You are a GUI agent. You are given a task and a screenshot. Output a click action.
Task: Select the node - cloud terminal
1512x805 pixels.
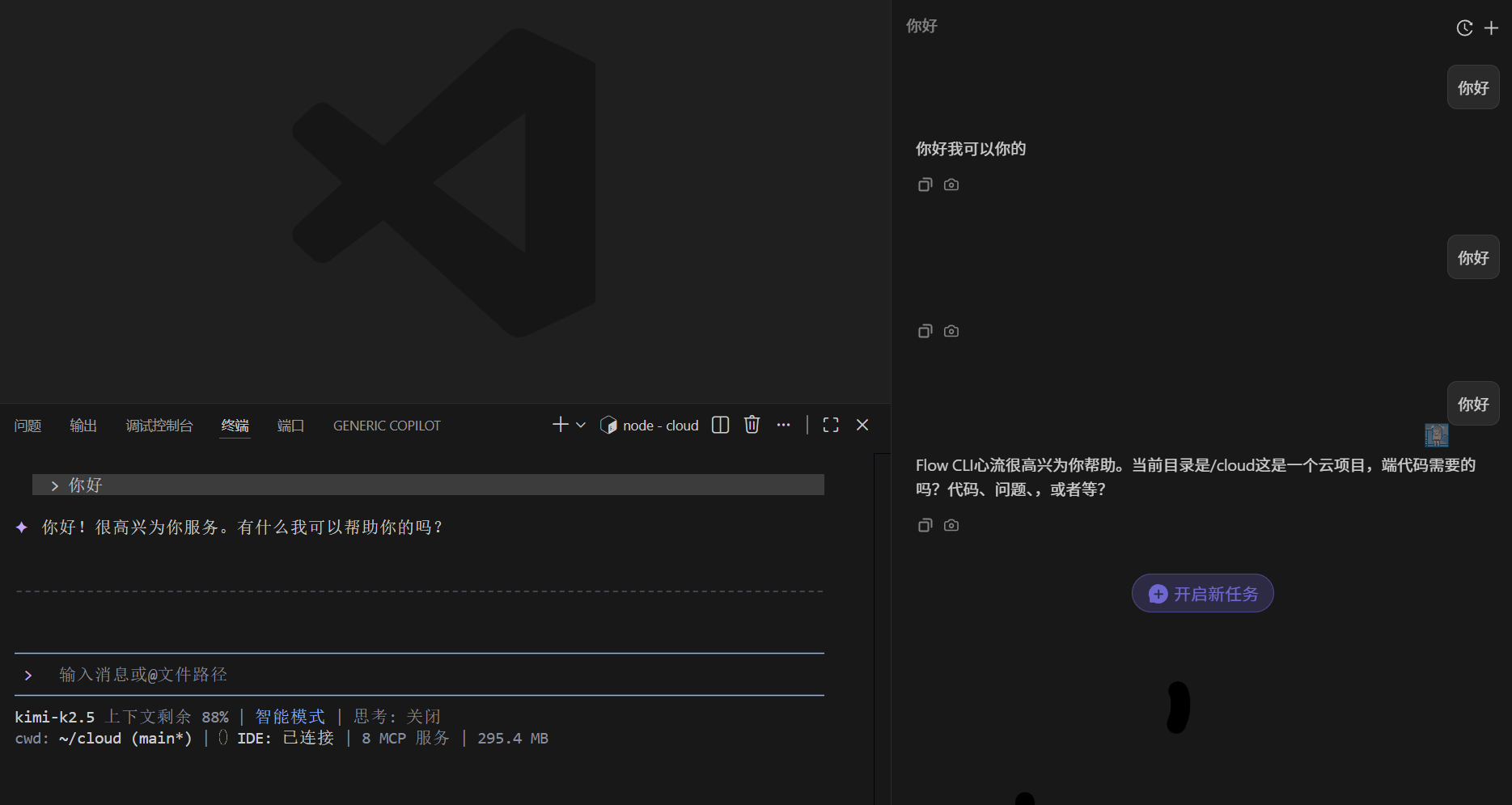coord(650,426)
